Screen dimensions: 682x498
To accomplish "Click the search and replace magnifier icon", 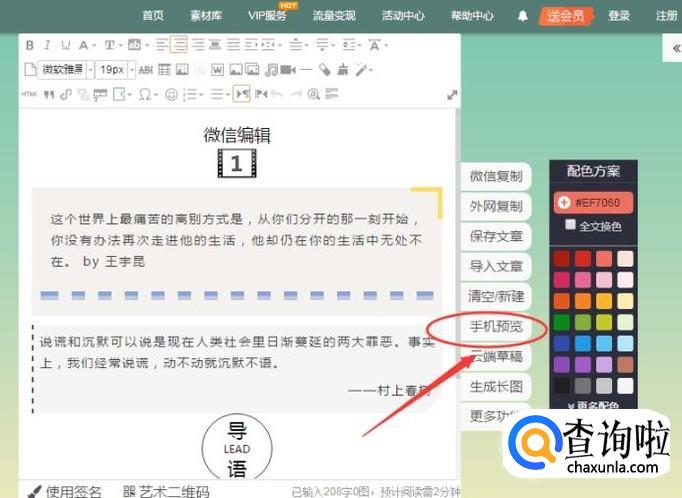I will [x=314, y=94].
